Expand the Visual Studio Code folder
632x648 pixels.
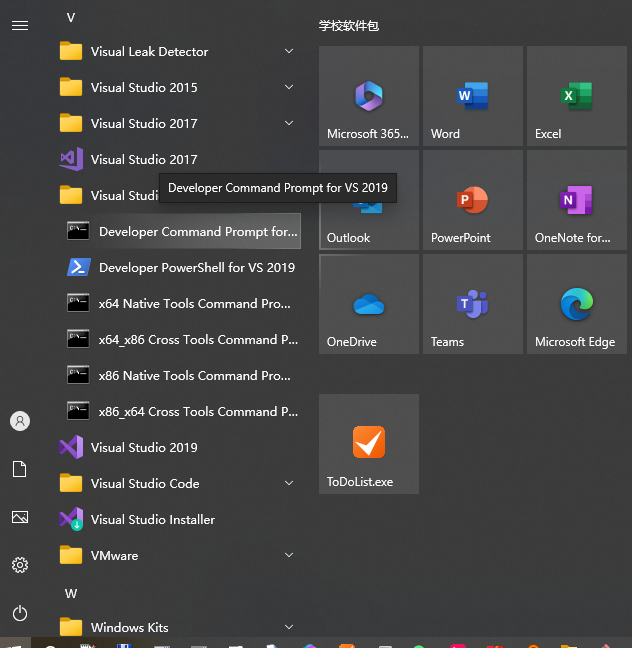[x=288, y=484]
